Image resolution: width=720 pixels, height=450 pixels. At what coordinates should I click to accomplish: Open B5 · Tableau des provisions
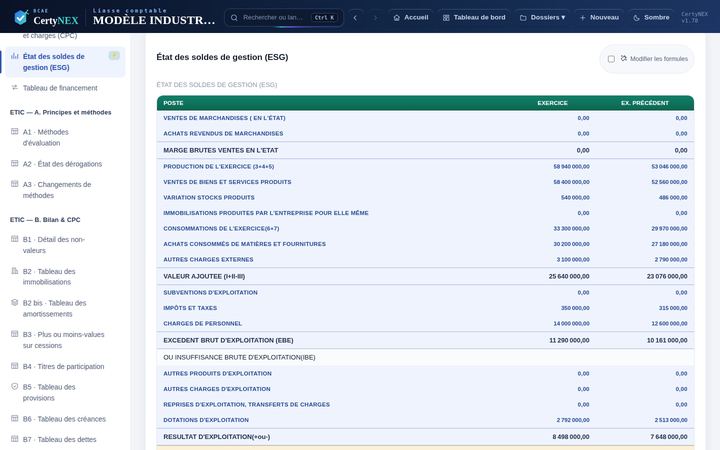(63, 392)
